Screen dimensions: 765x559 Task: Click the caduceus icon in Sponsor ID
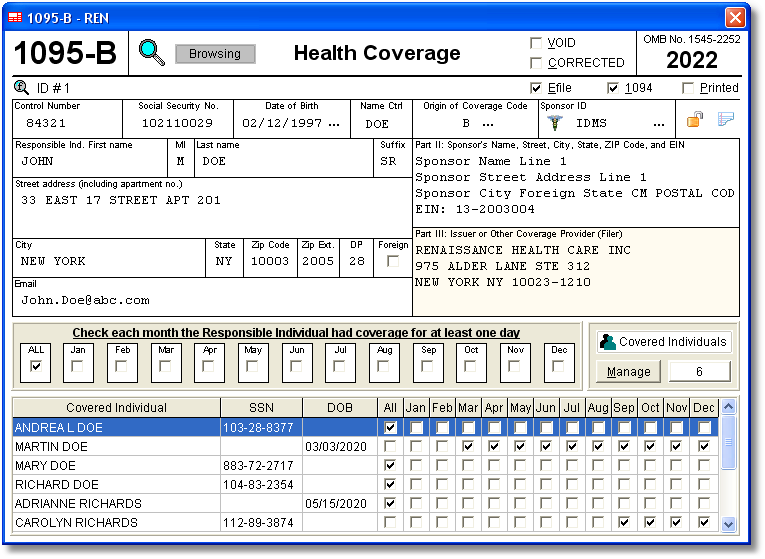[555, 123]
